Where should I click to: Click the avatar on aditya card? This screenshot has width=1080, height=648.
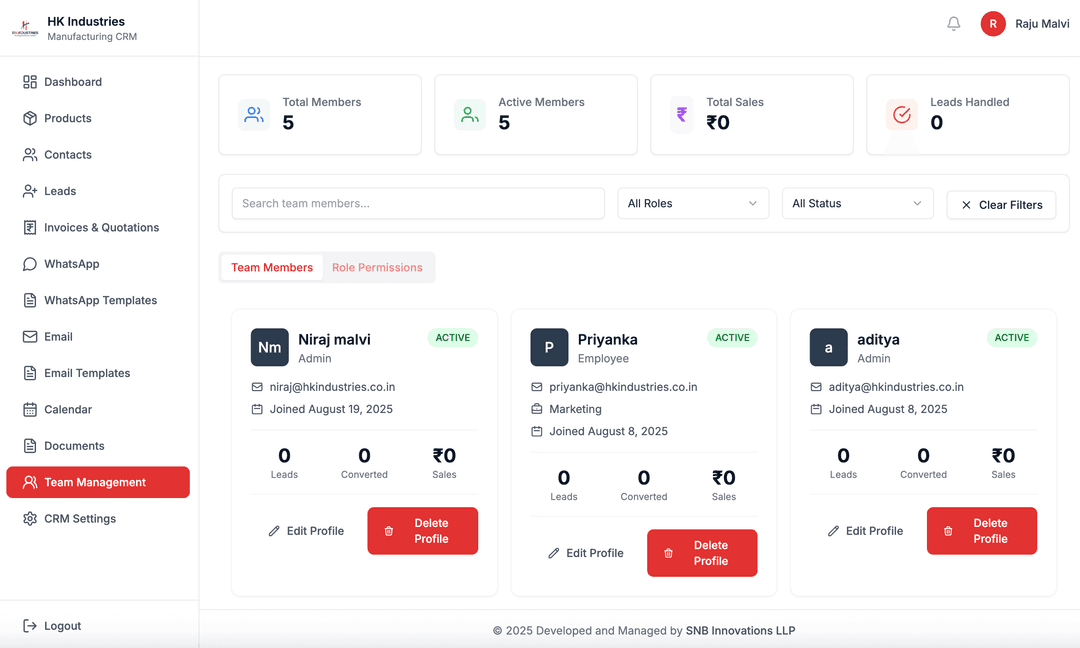coord(829,347)
